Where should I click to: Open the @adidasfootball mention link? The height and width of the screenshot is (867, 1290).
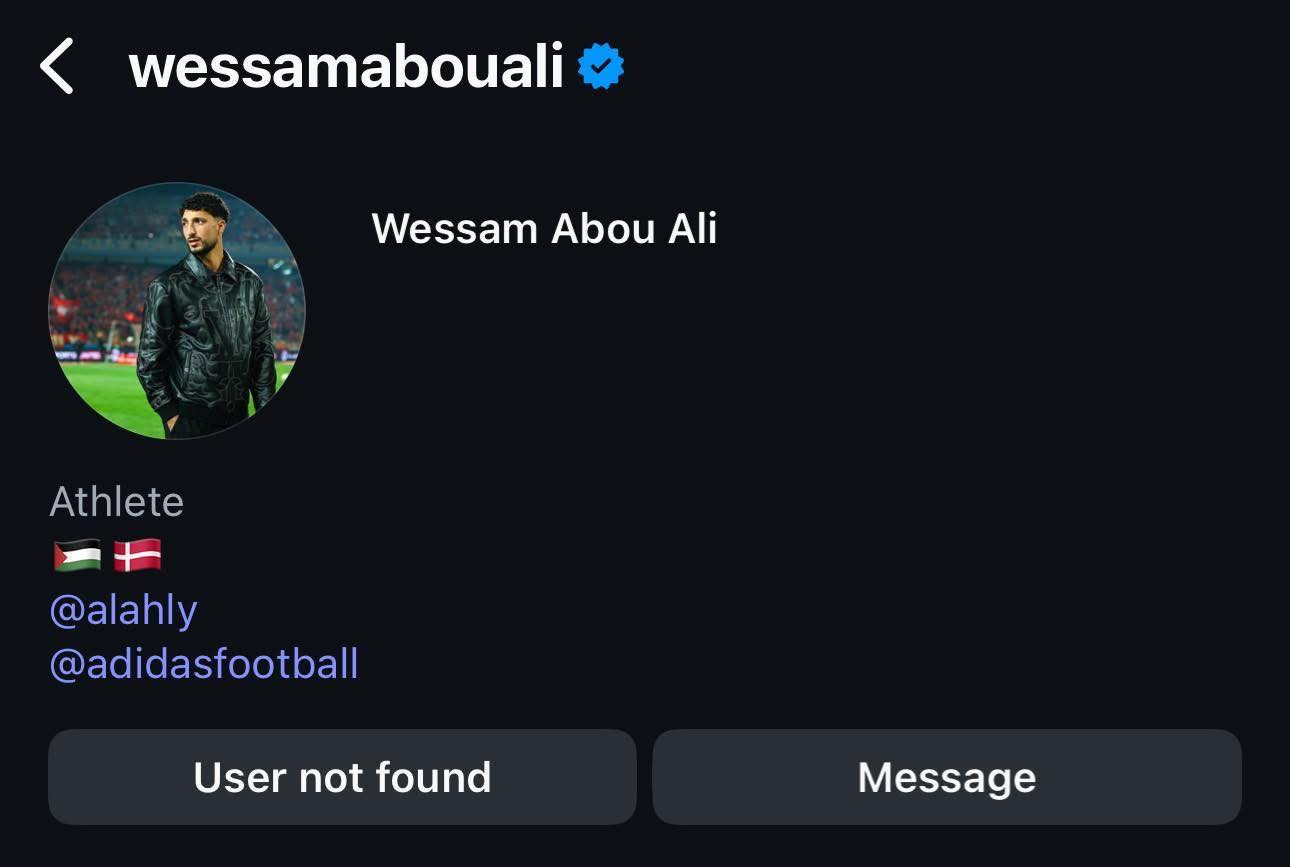pos(203,663)
